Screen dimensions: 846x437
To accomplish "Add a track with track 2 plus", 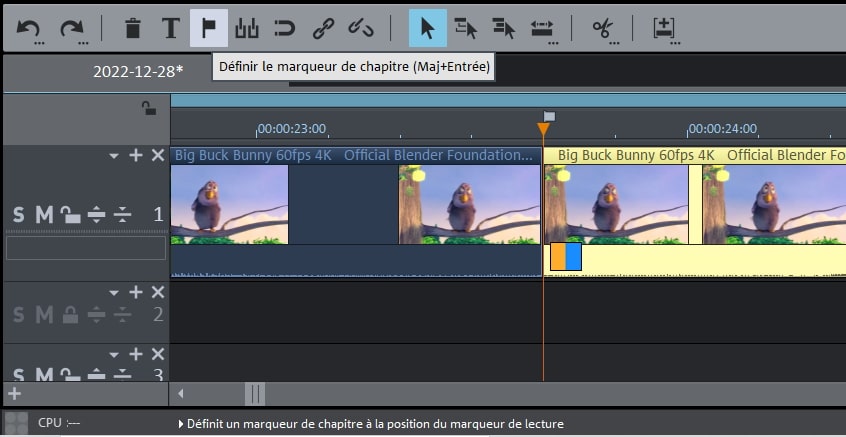I will 135,292.
